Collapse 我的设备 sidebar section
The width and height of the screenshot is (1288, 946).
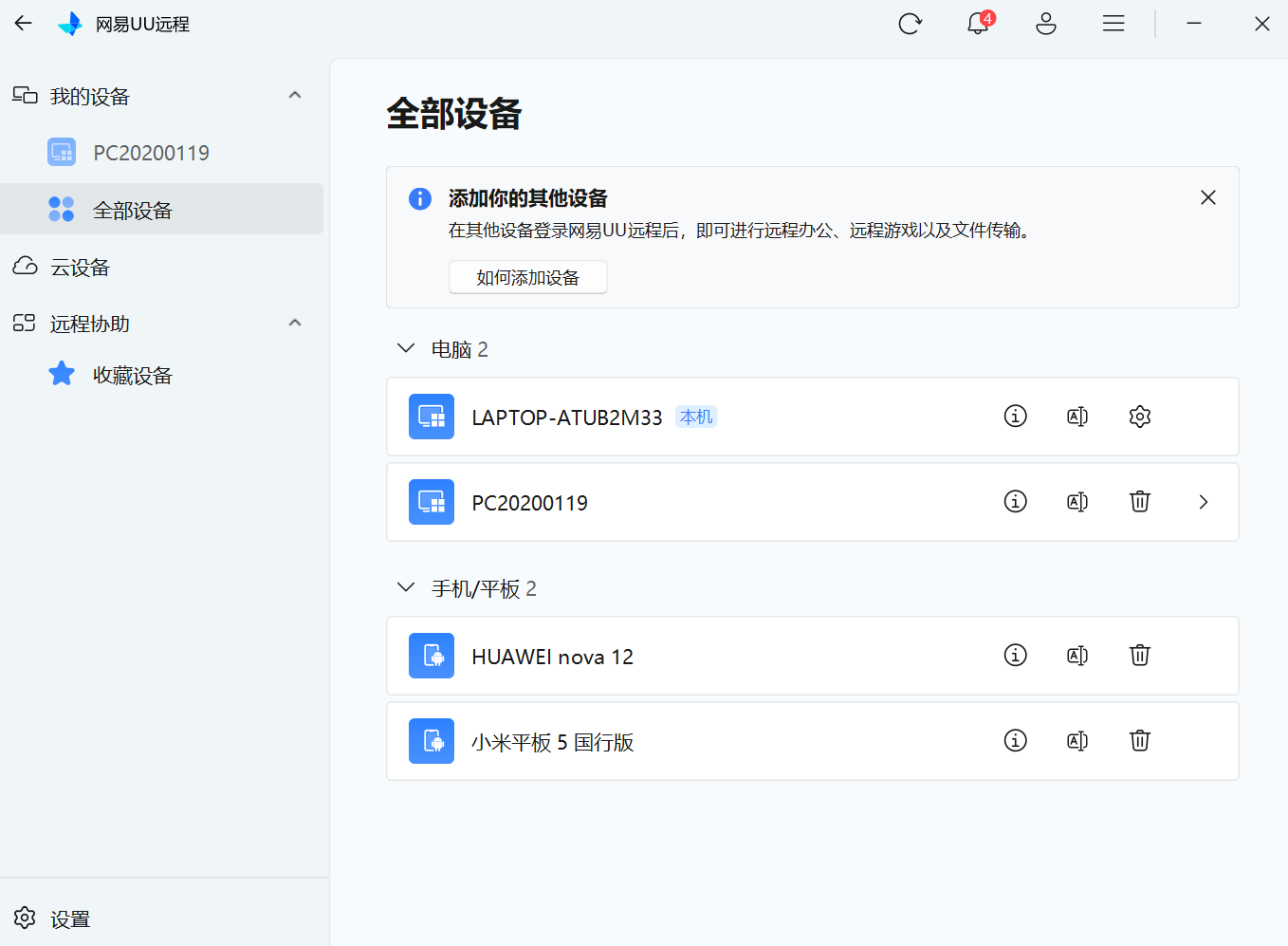[295, 96]
